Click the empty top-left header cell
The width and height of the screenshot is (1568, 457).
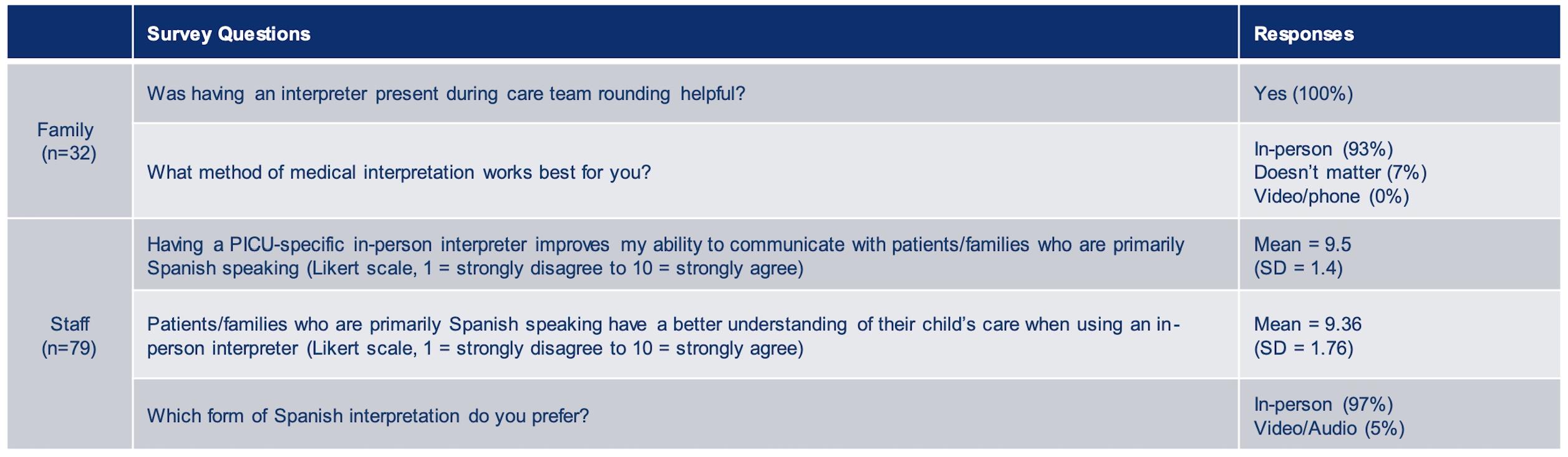coord(69,32)
